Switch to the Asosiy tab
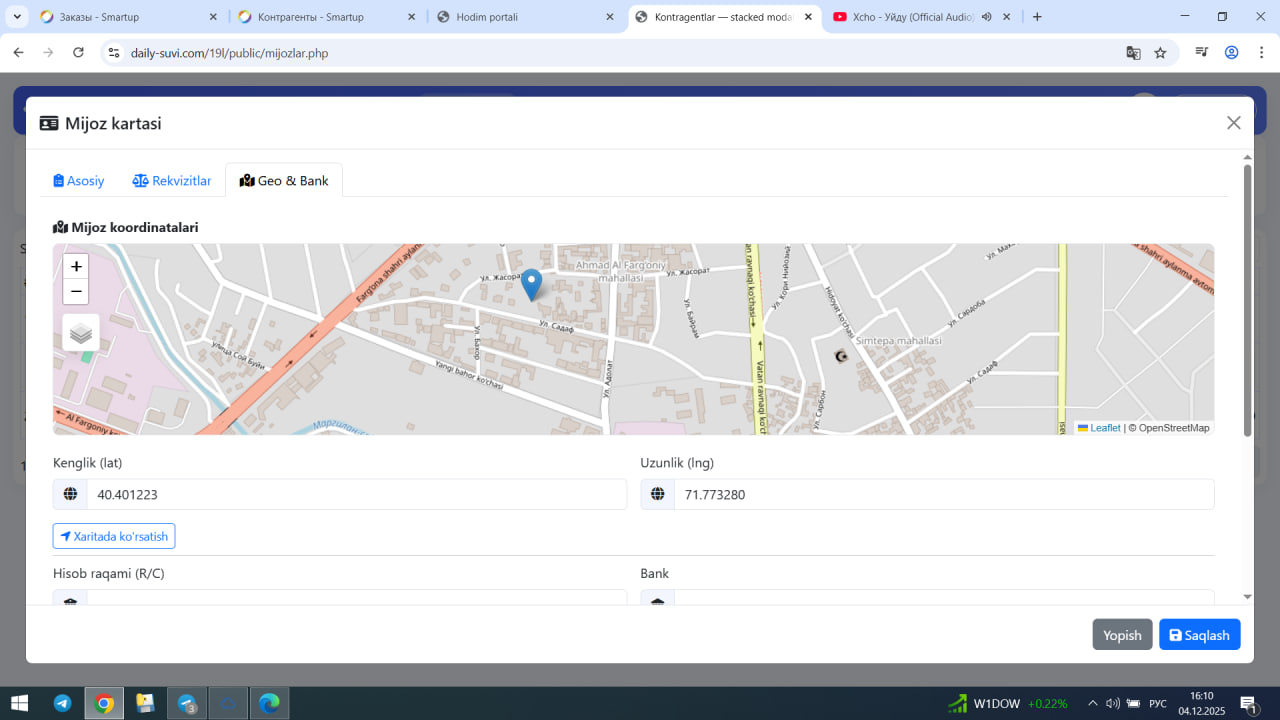This screenshot has width=1280, height=720. click(x=79, y=181)
